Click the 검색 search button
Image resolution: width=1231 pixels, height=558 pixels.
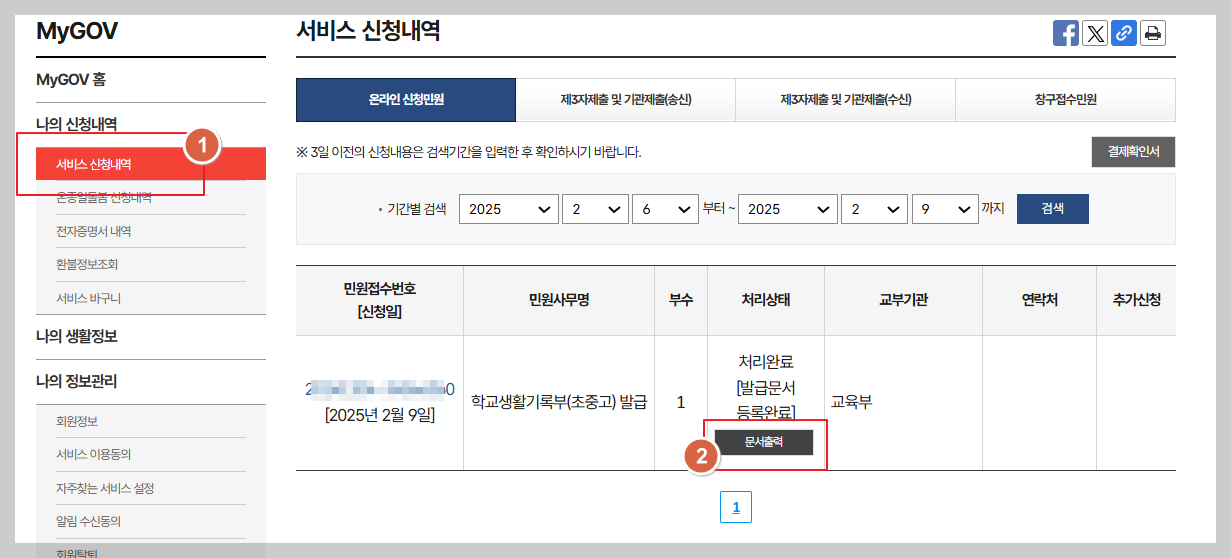coord(1053,209)
